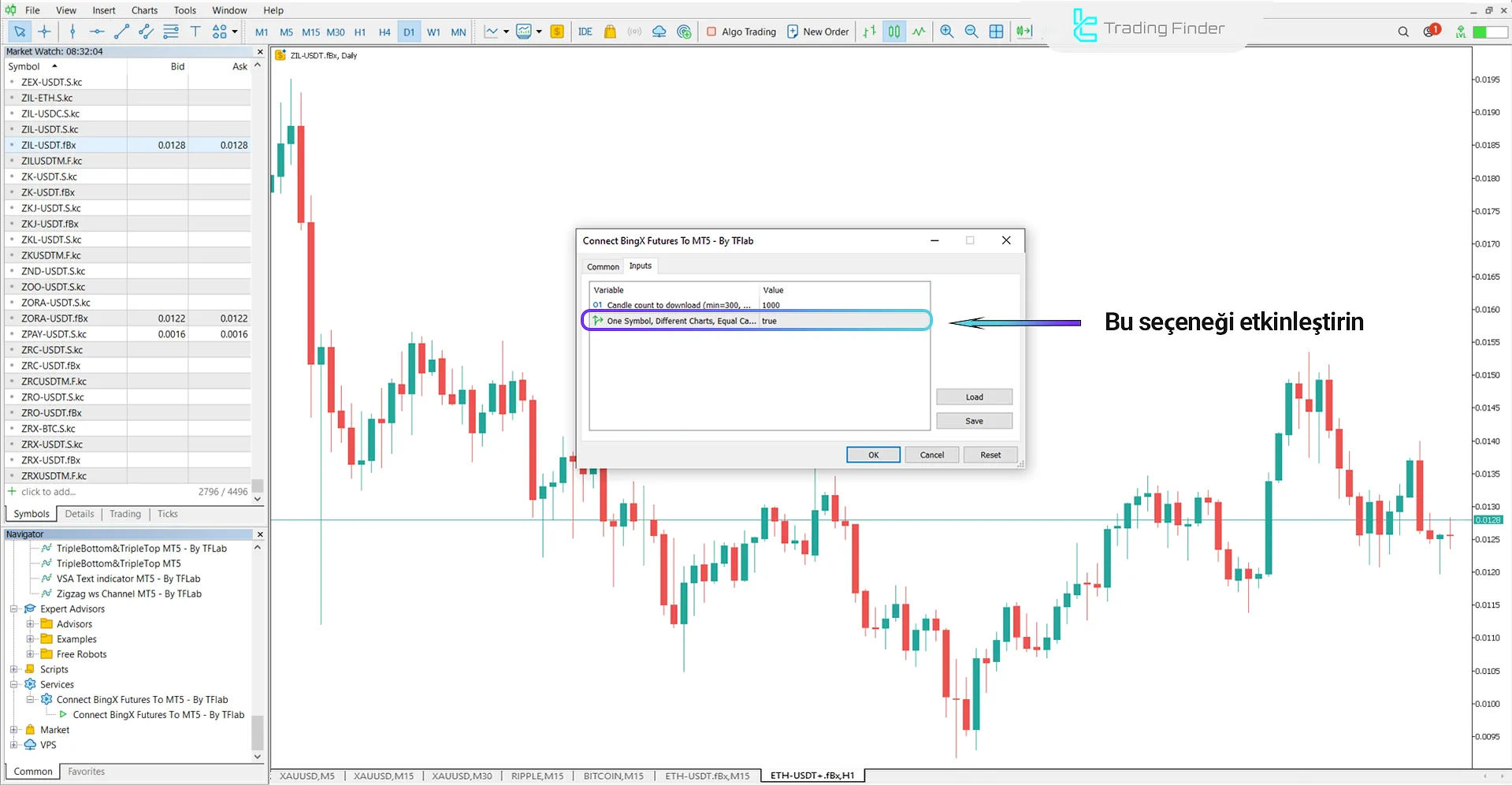Switch timeframe to W1
The image size is (1512, 785).
[x=433, y=32]
